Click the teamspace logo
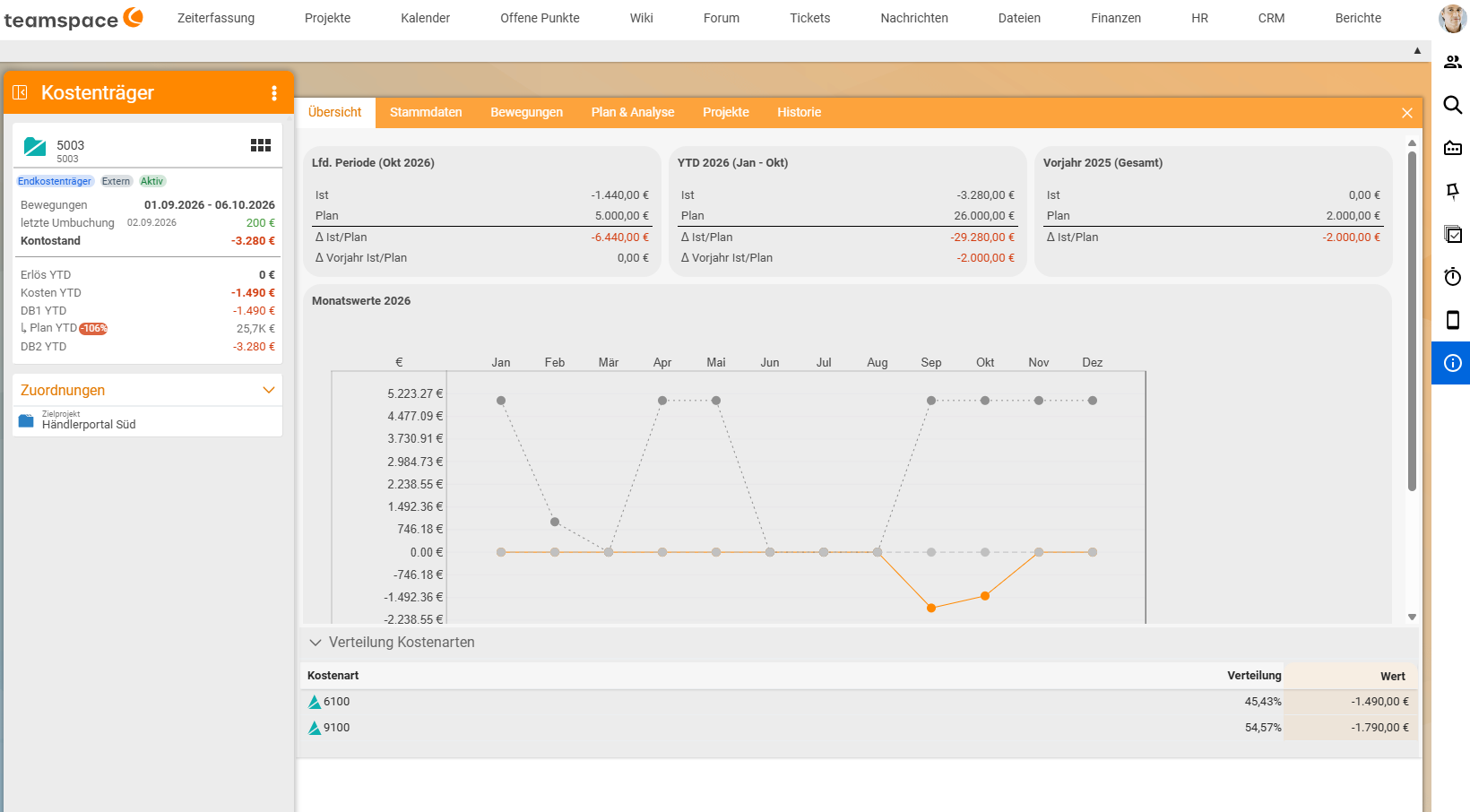Viewport: 1470px width, 812px height. (73, 18)
